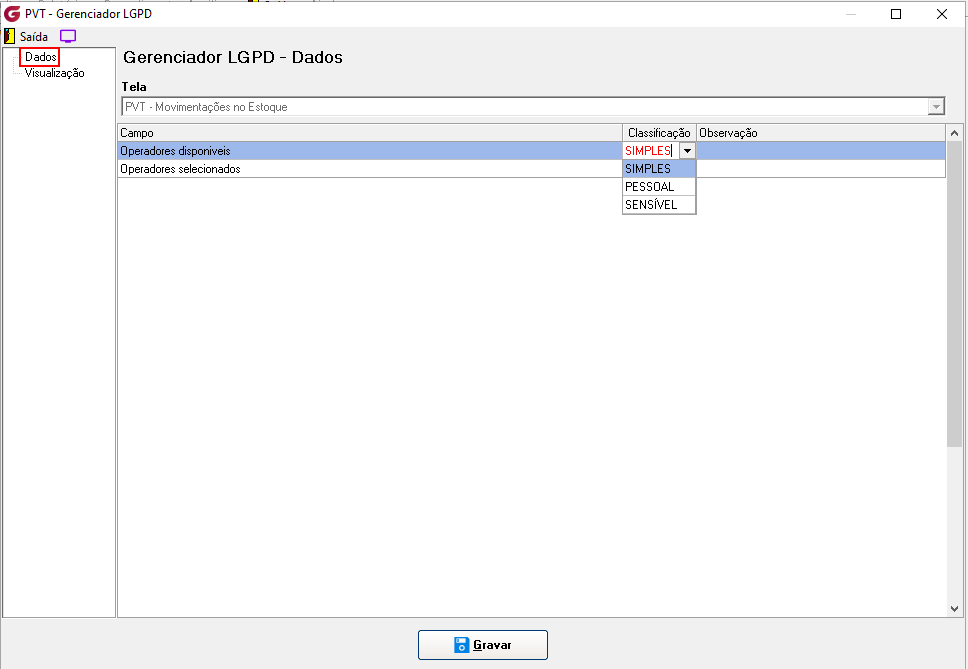Image resolution: width=968 pixels, height=669 pixels.
Task: Toggle the Classificação dropdown arrow
Action: click(x=687, y=151)
